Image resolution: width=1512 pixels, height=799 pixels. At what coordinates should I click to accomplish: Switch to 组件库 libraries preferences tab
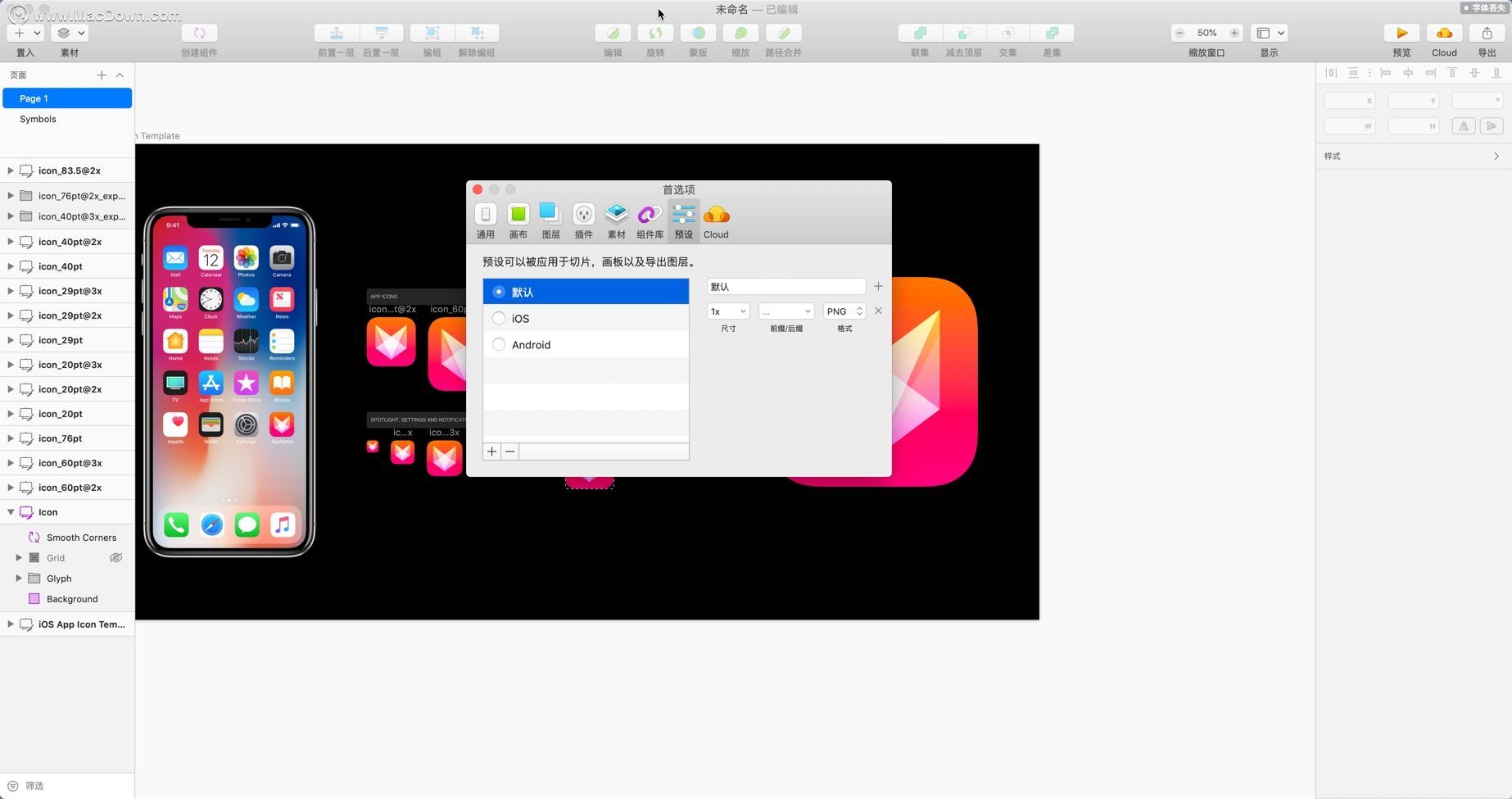point(650,221)
